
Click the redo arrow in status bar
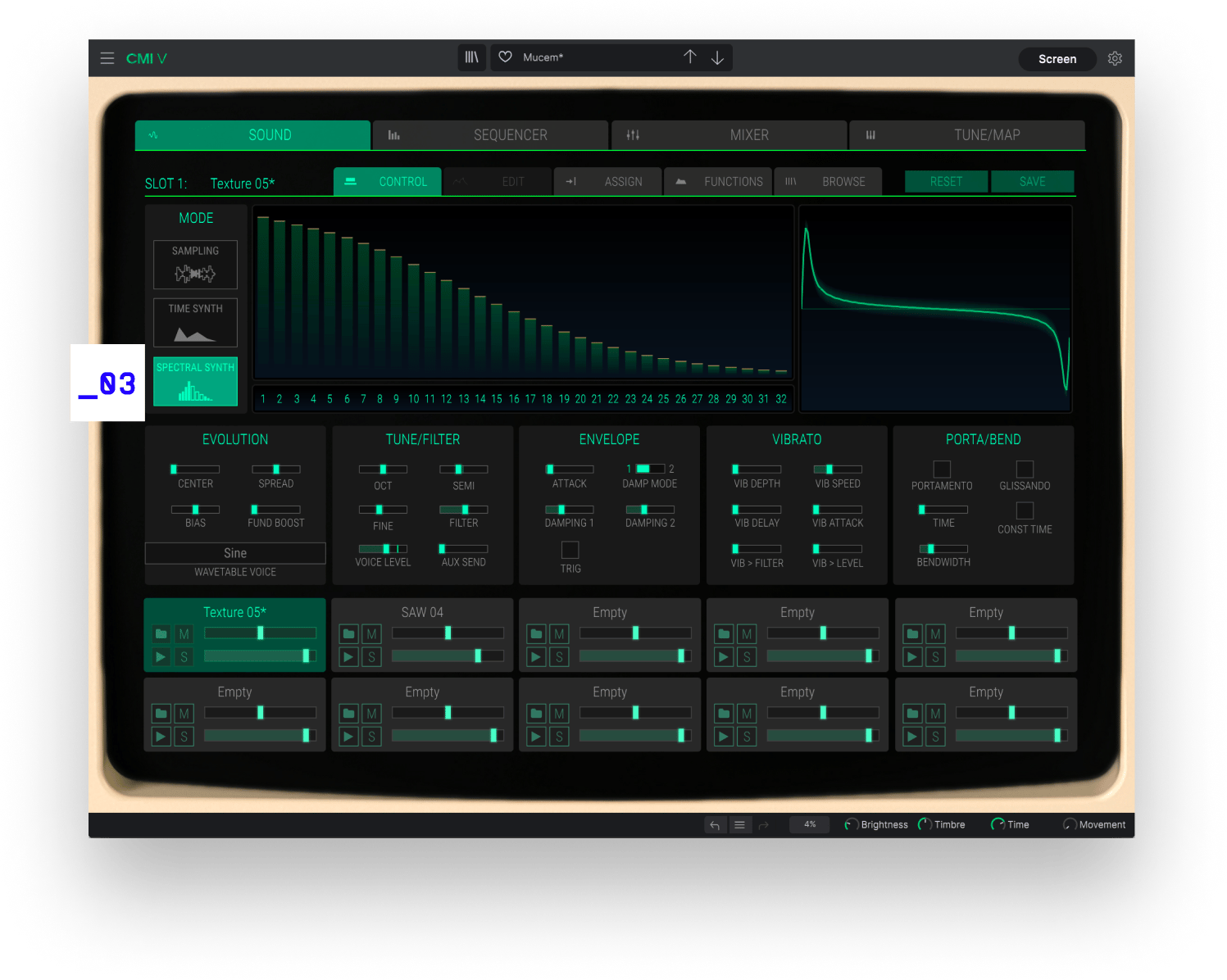click(x=763, y=825)
